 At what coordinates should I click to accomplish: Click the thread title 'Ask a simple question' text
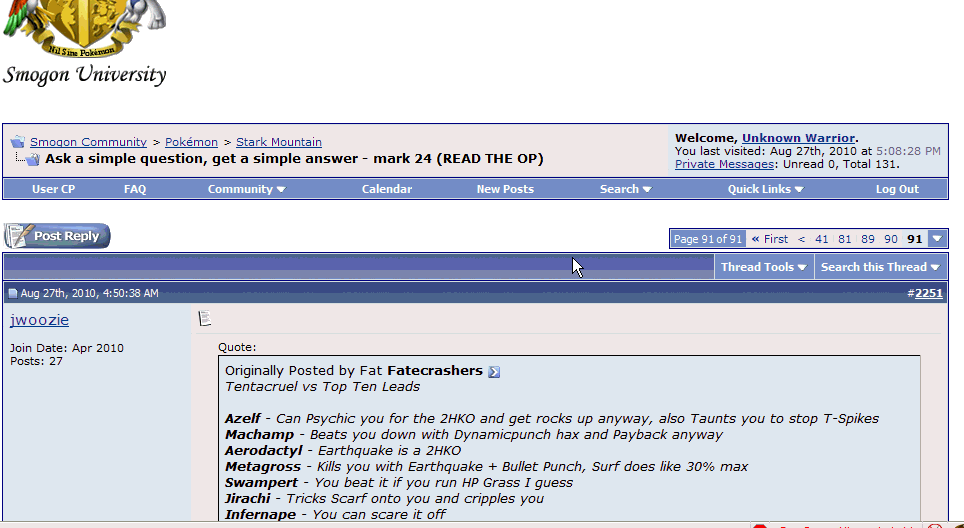coord(294,159)
